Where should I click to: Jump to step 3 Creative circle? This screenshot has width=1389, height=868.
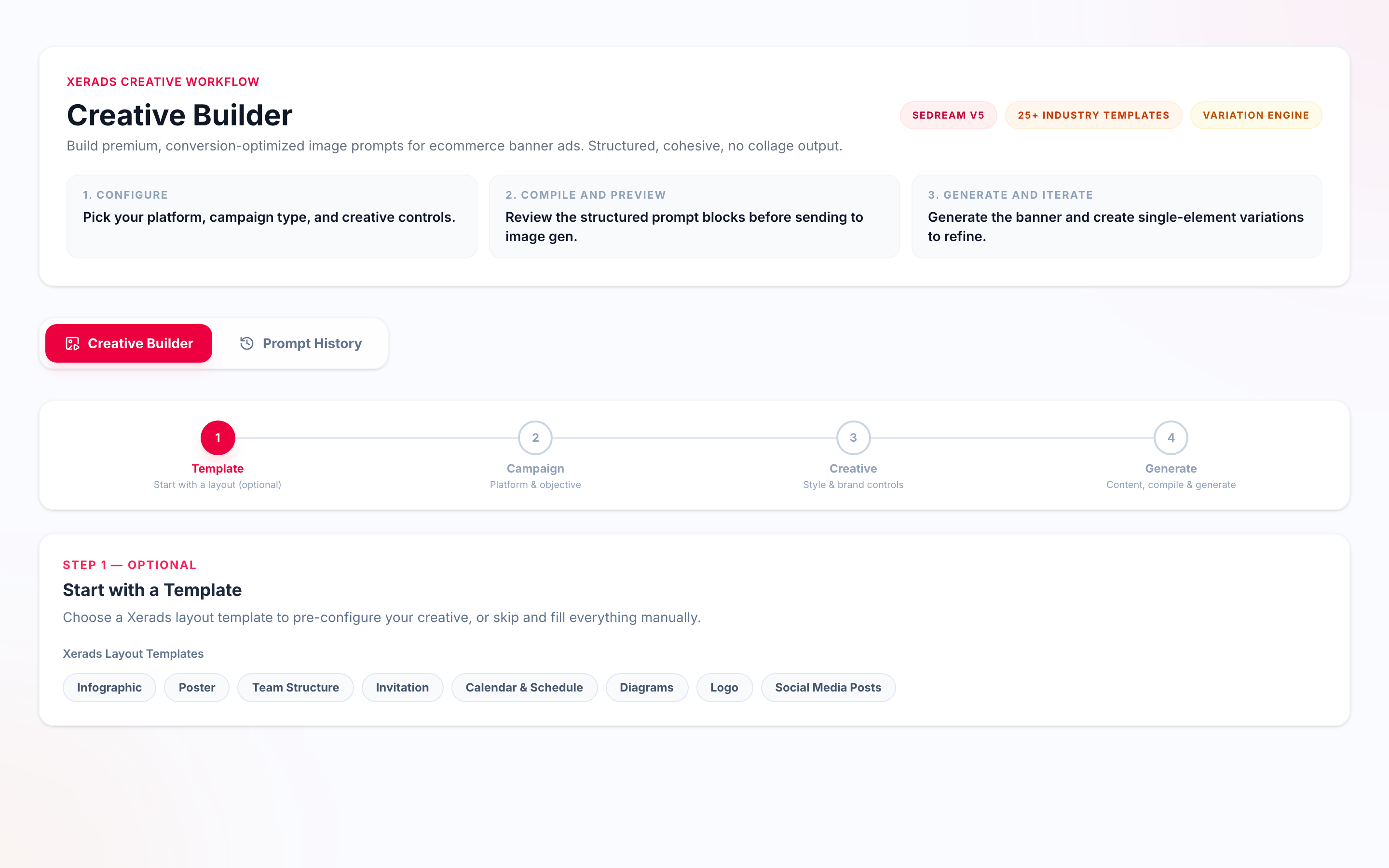853,437
